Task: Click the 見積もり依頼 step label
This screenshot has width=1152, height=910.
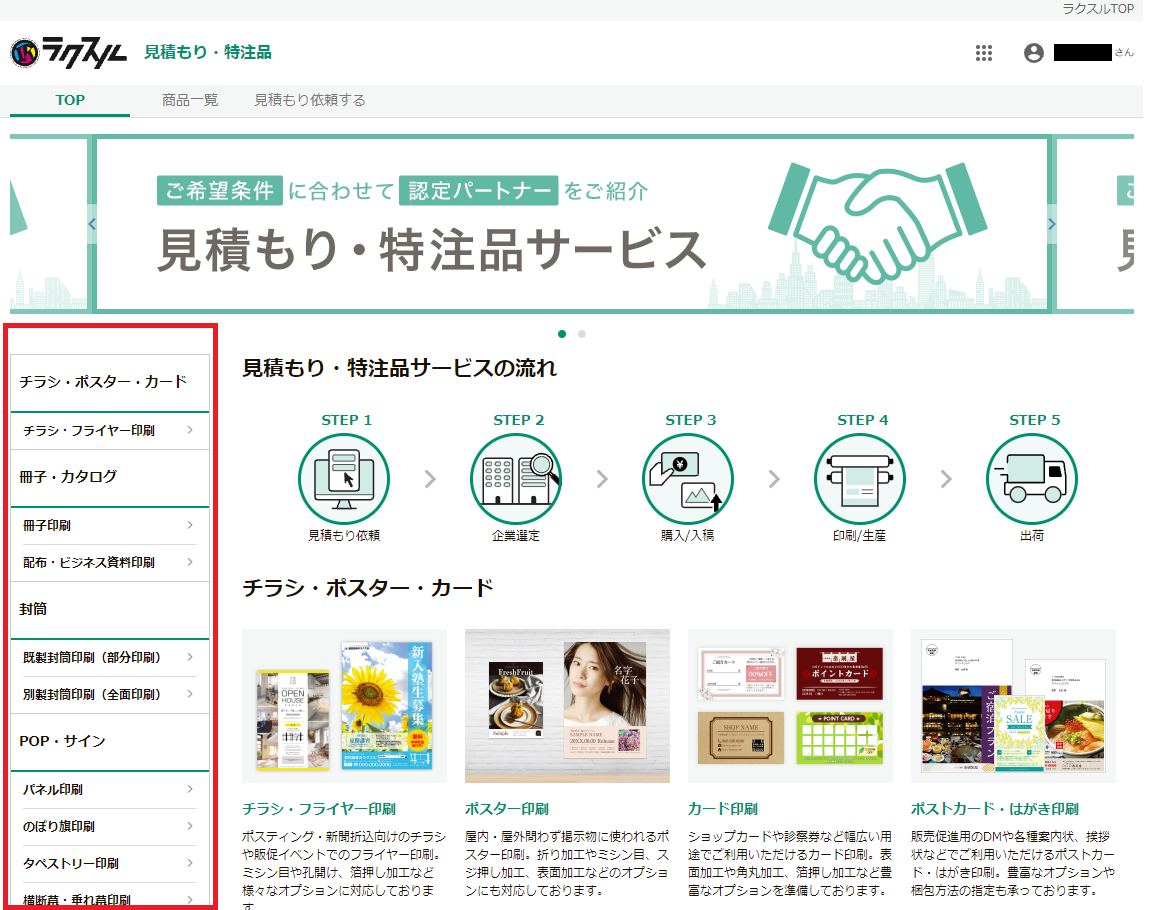Action: click(x=344, y=535)
